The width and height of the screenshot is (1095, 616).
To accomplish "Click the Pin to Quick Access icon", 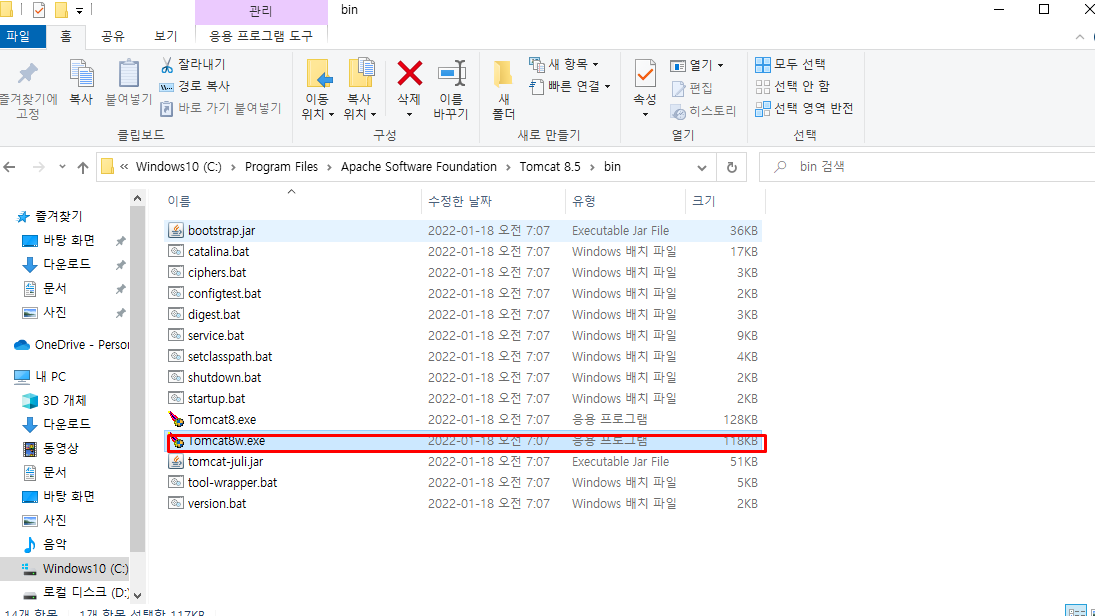I will (28, 74).
